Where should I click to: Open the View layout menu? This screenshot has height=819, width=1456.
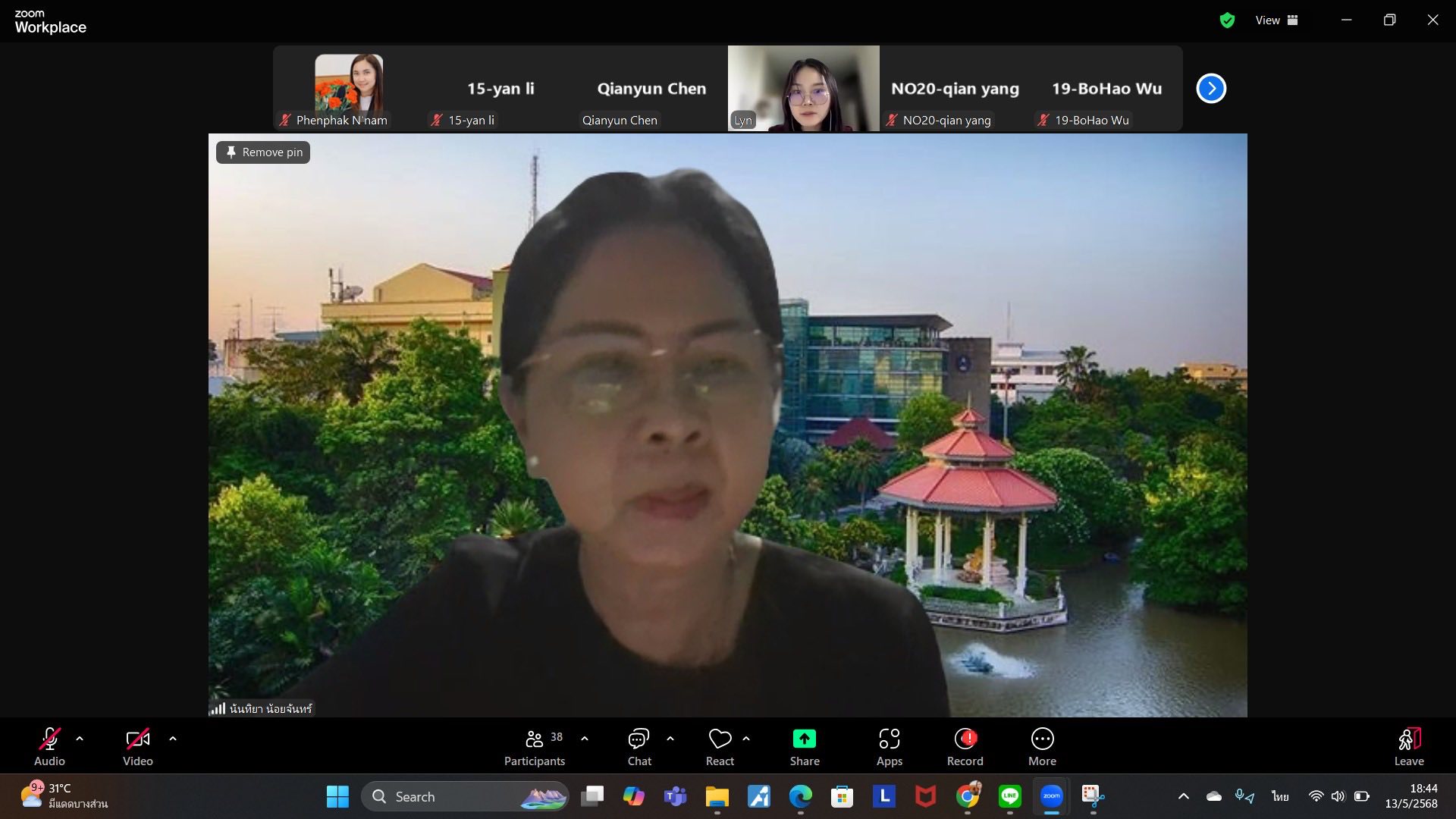[1276, 20]
